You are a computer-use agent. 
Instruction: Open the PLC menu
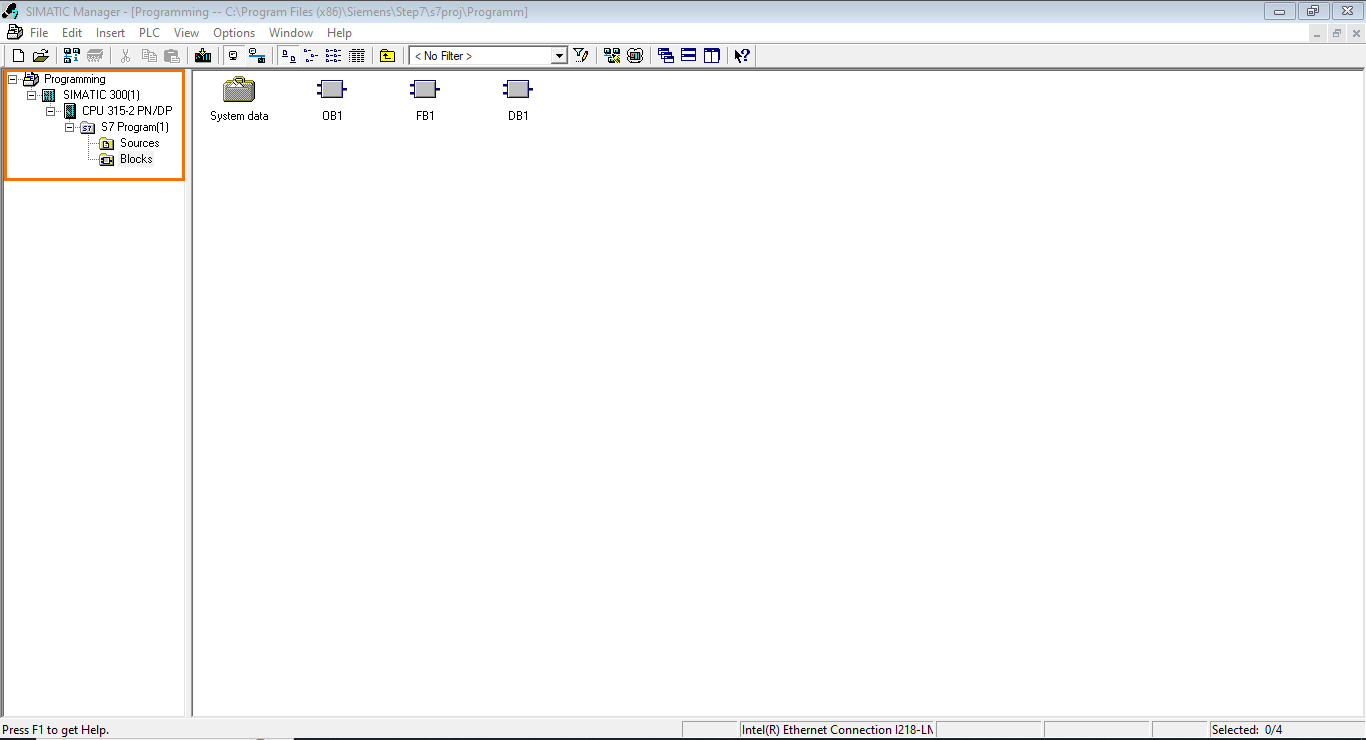[x=149, y=33]
